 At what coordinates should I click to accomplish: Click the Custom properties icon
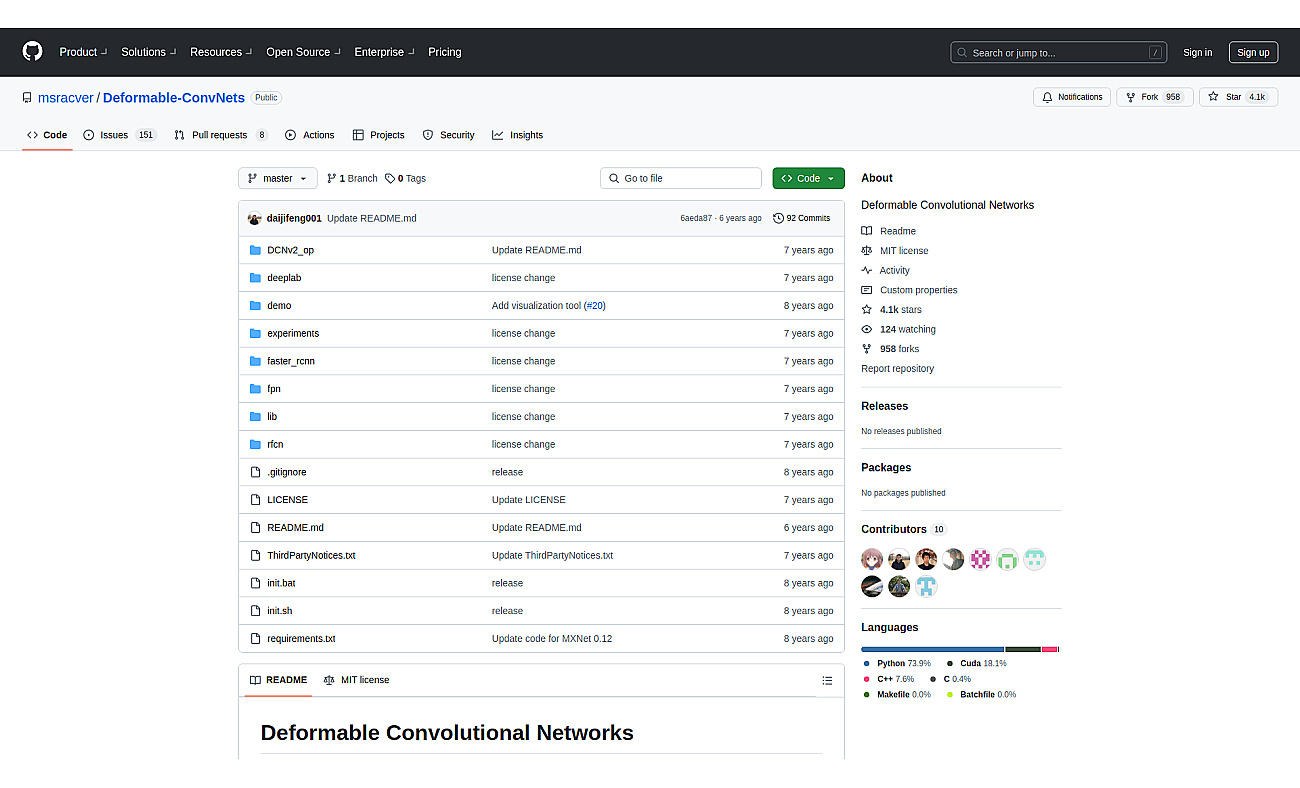(867, 290)
